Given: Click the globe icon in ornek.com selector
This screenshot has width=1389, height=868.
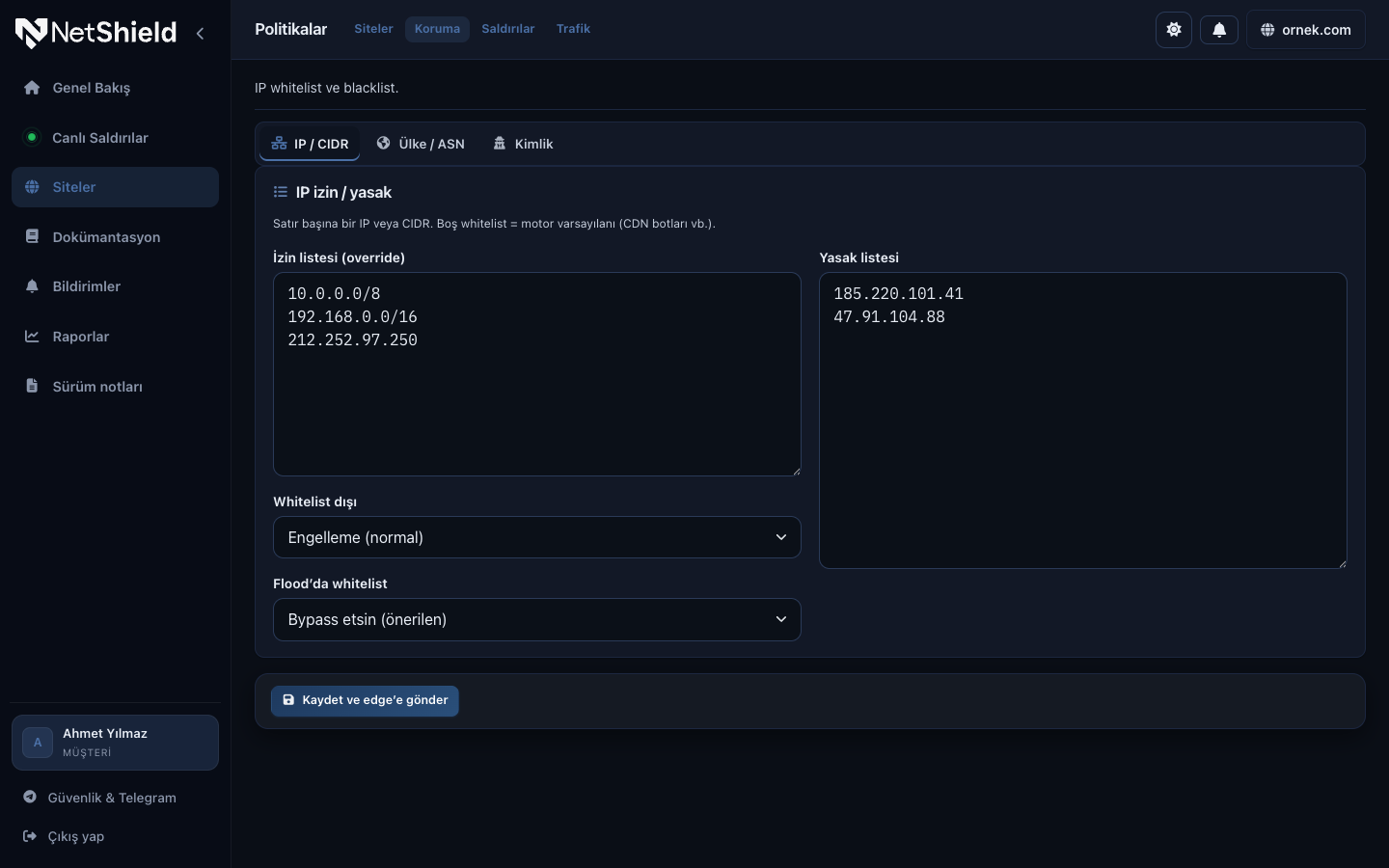Looking at the screenshot, I should pos(1267,30).
